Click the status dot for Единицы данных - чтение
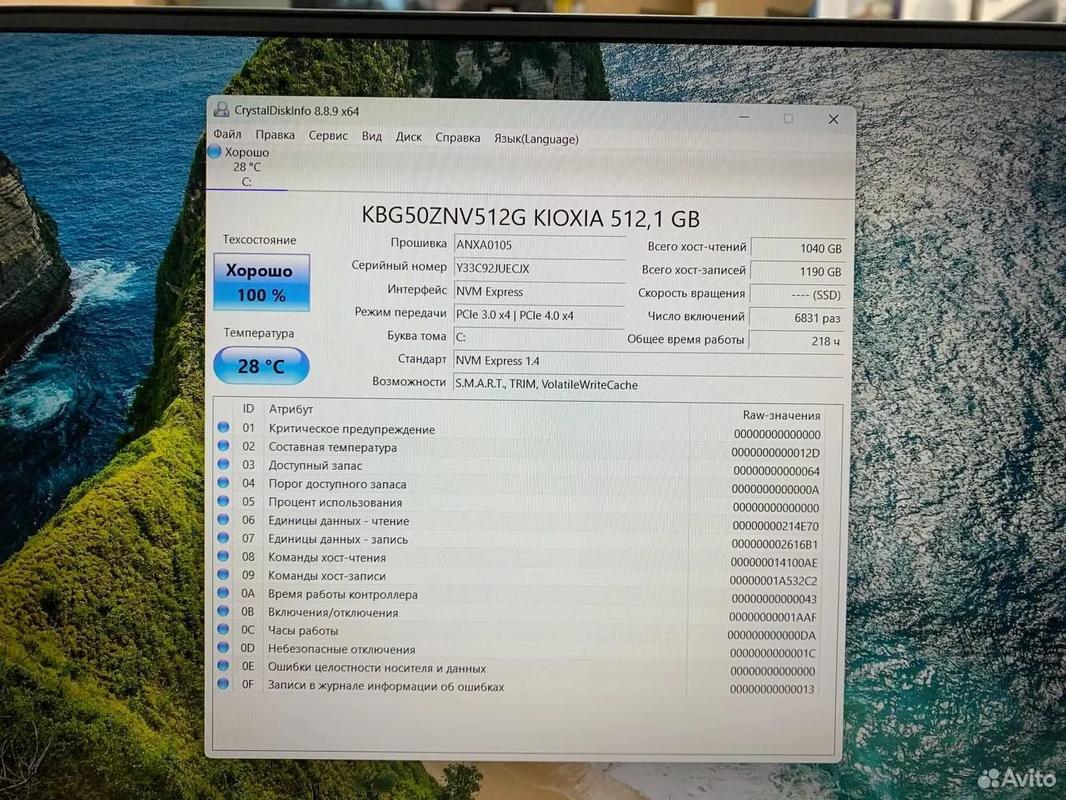The image size is (1066, 800). [223, 519]
